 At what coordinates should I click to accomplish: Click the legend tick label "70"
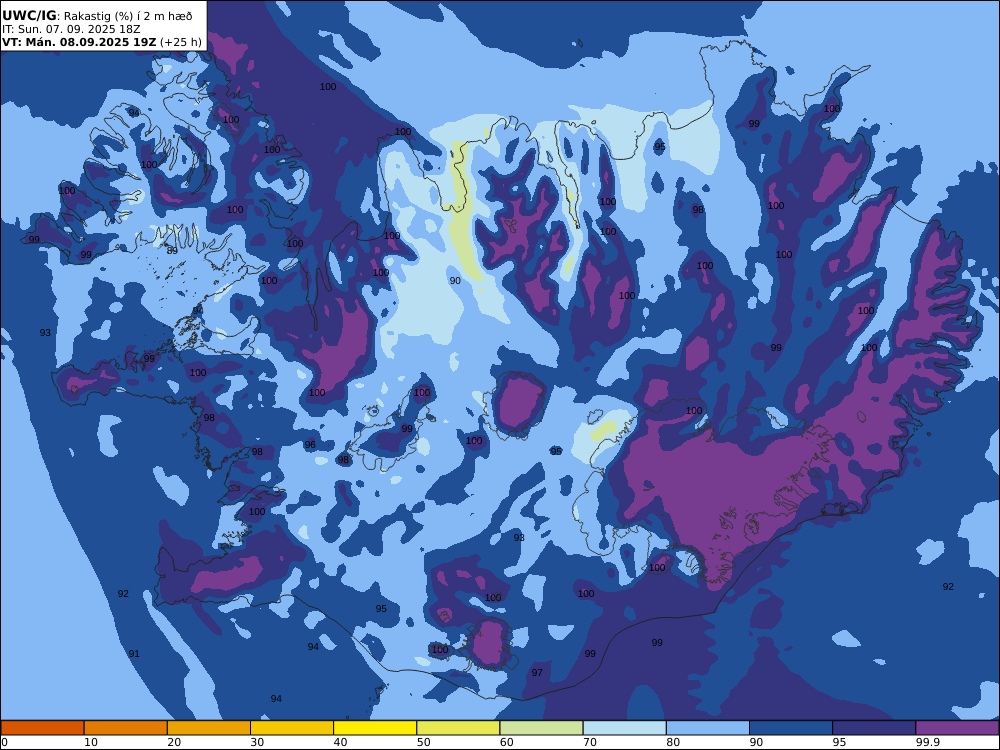[590, 742]
